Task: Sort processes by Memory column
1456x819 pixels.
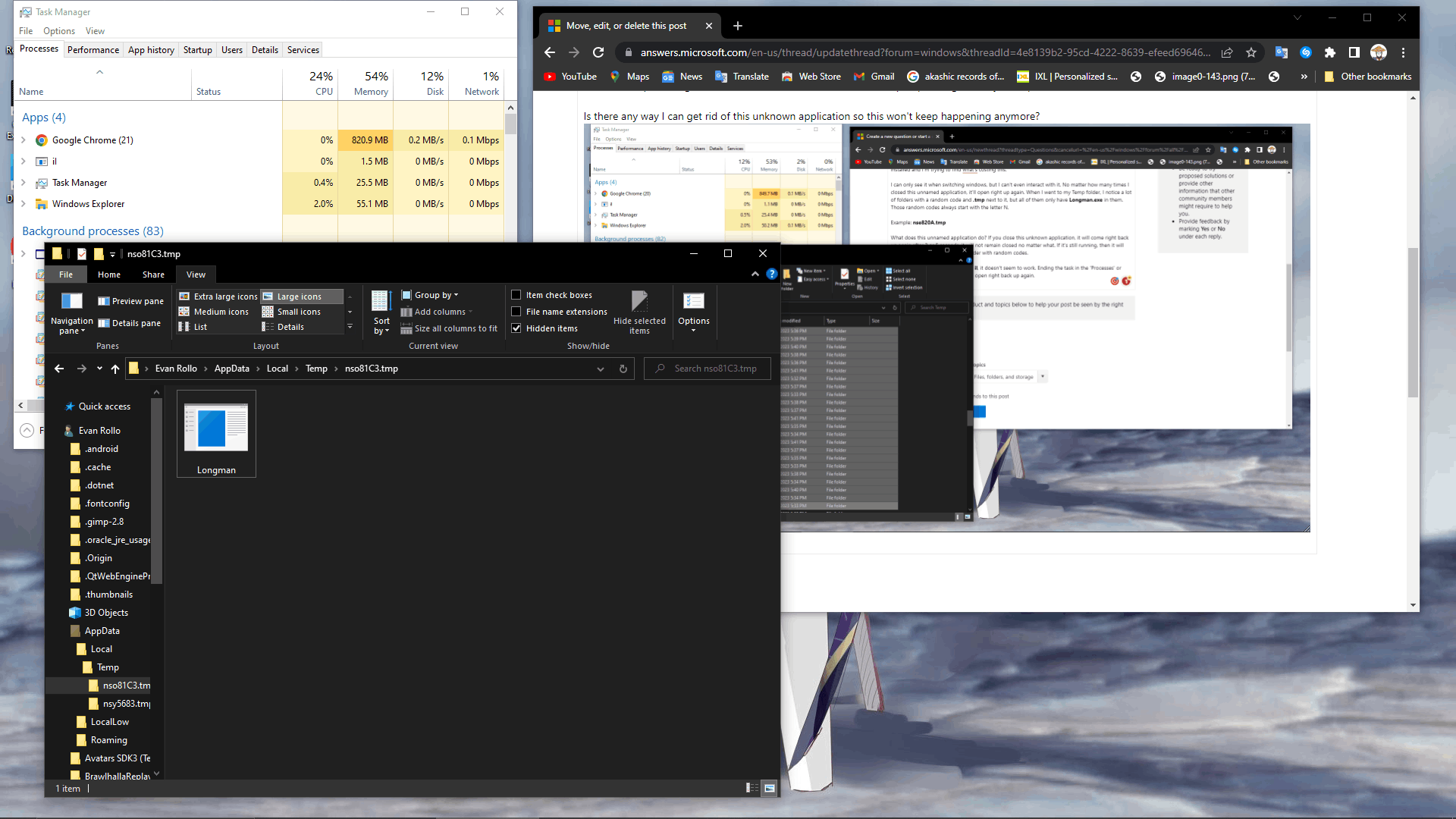Action: 366,83
